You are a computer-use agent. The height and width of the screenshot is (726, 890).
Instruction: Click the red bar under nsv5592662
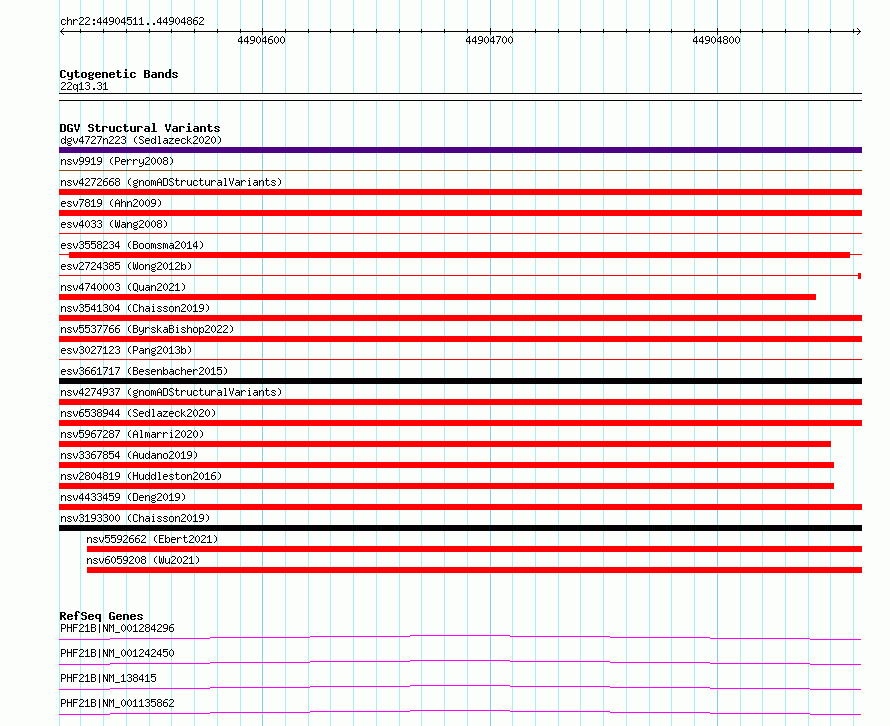475,549
